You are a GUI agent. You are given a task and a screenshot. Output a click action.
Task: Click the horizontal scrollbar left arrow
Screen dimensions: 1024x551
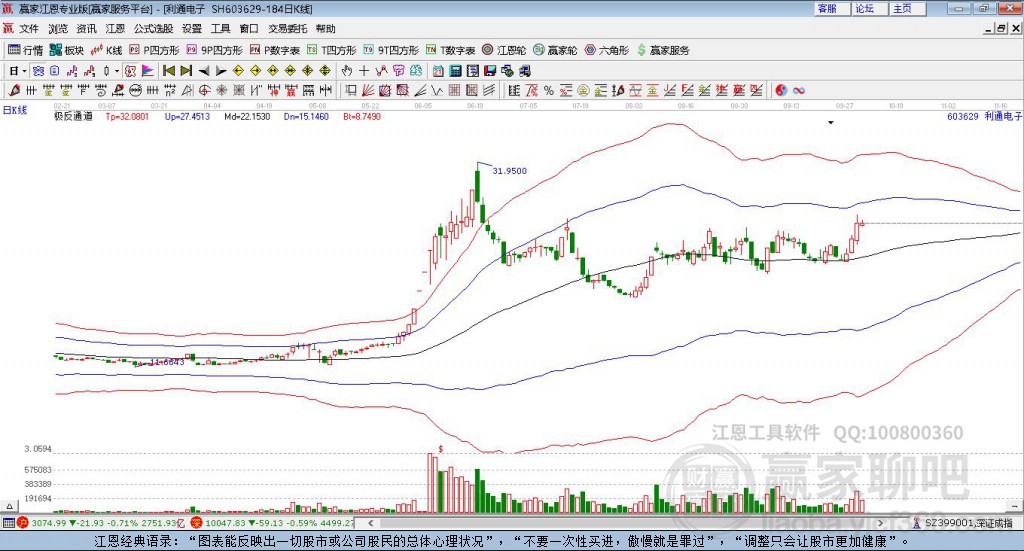[x=370, y=523]
